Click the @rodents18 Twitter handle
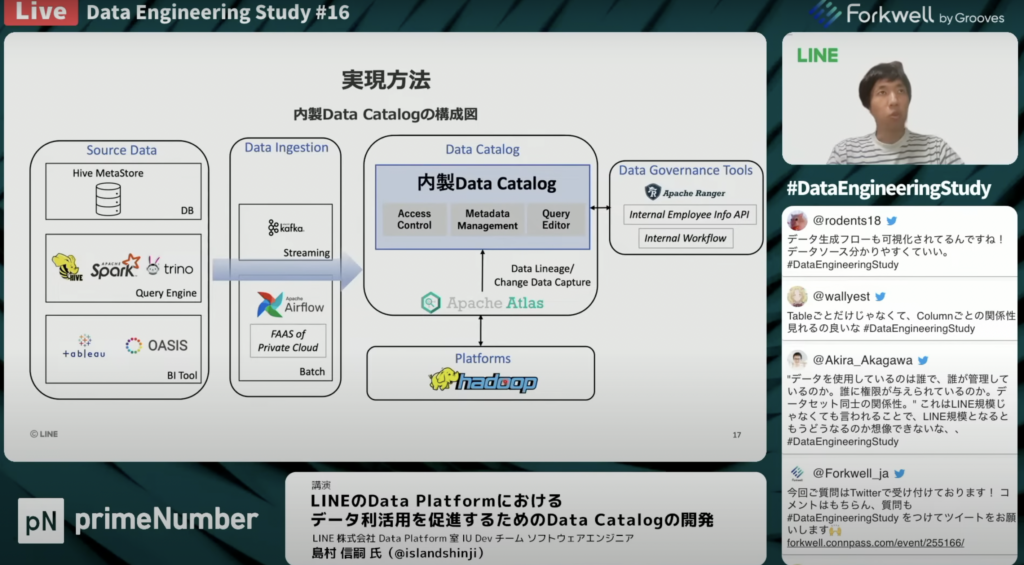The image size is (1024, 565). pos(845,220)
